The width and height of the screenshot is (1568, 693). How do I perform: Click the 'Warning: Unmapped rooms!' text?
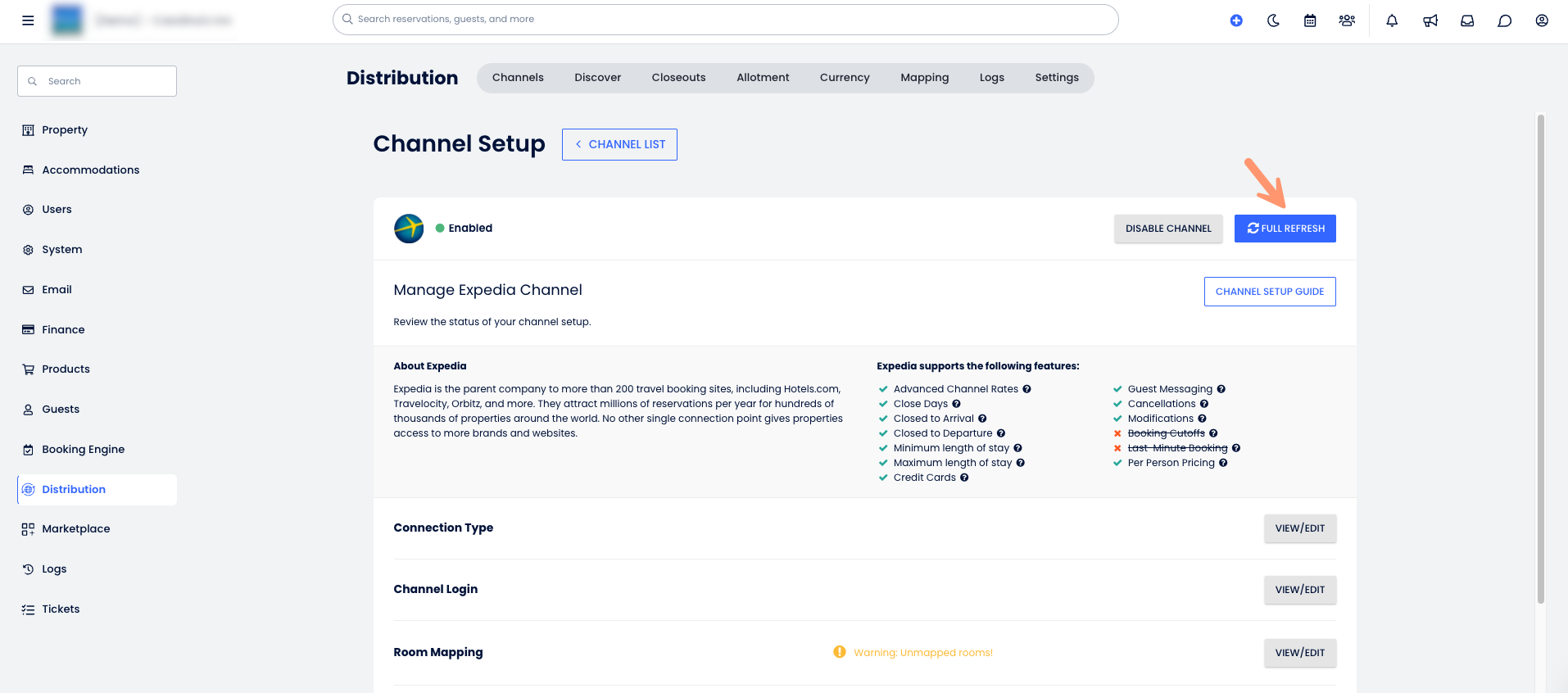click(923, 653)
